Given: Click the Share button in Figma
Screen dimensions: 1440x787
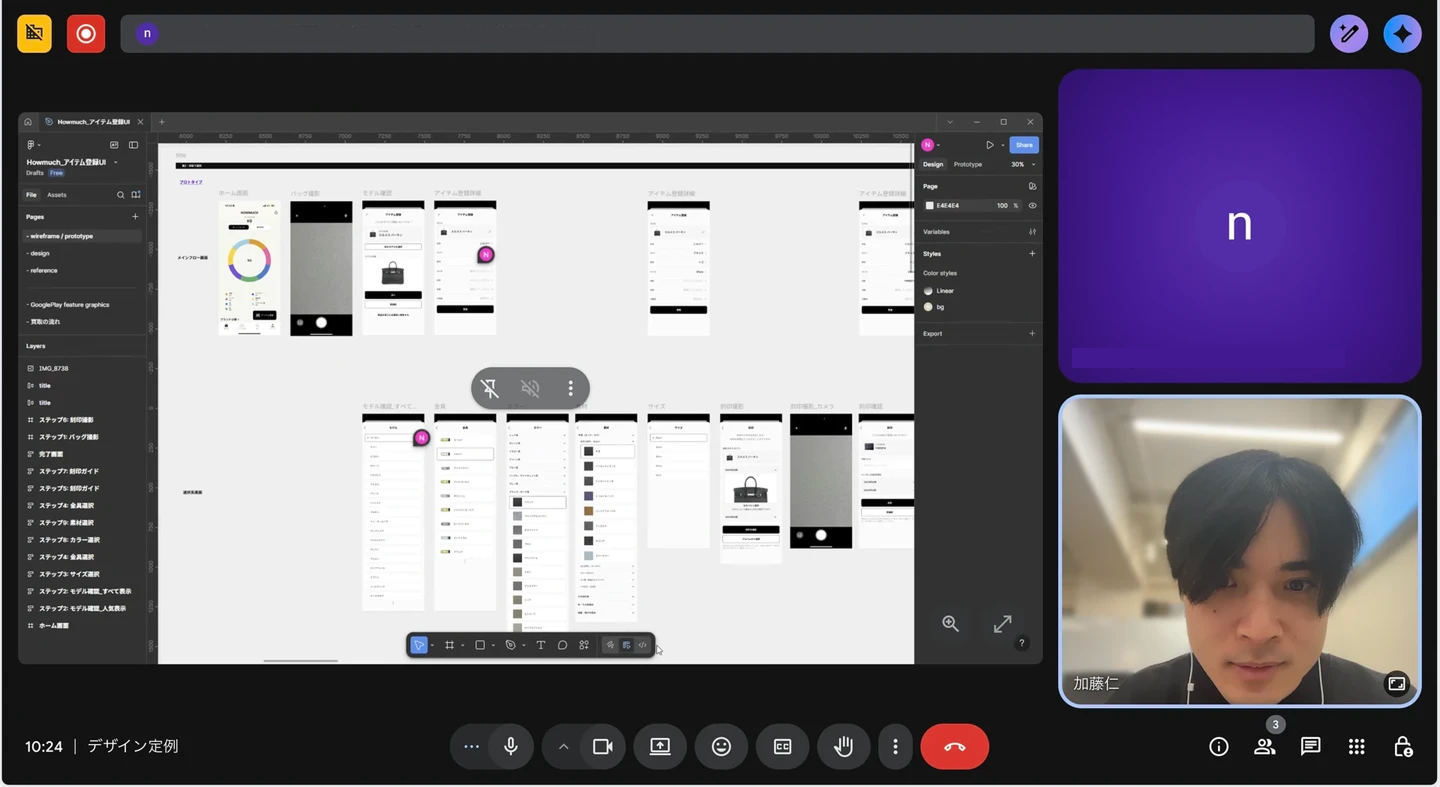Looking at the screenshot, I should (1024, 145).
